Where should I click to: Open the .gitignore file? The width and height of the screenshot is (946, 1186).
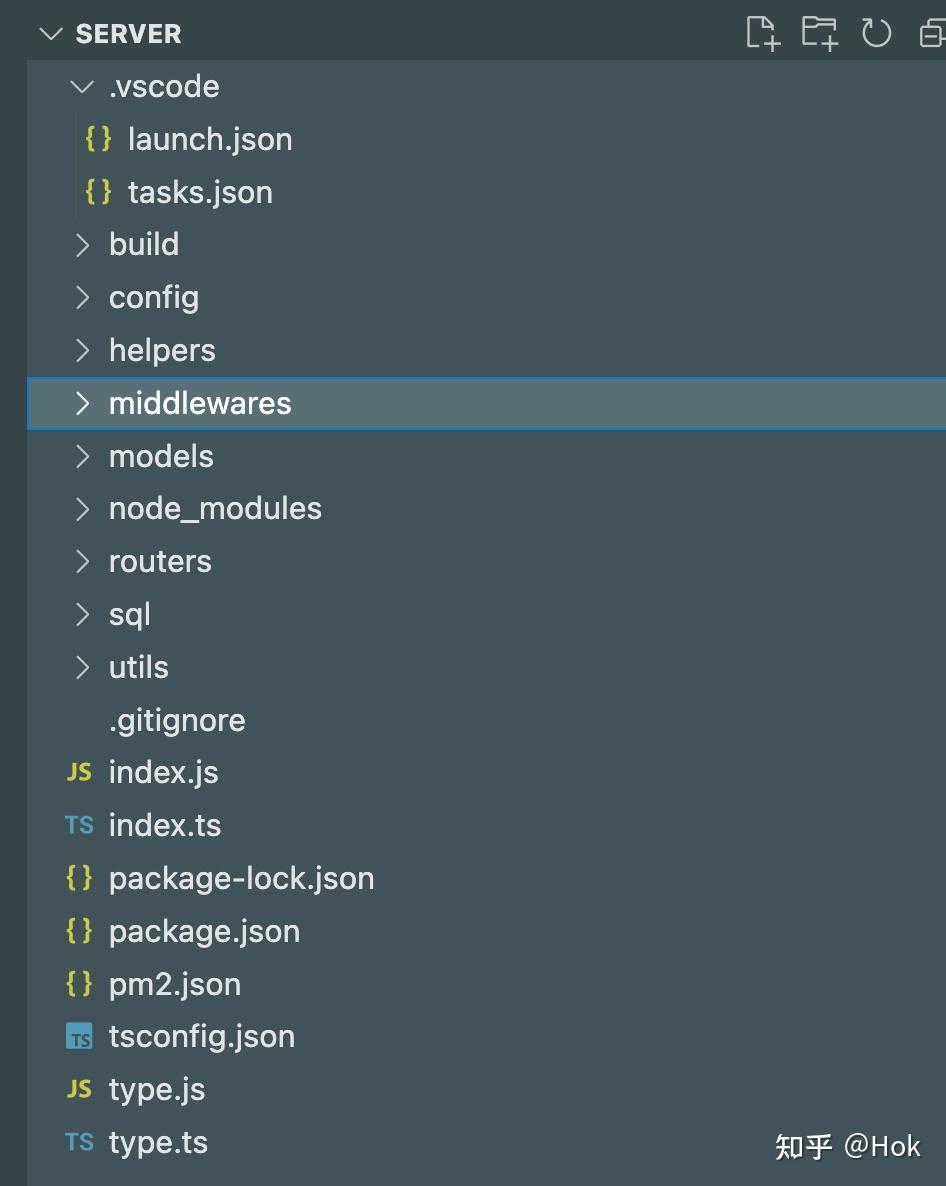coord(177,720)
